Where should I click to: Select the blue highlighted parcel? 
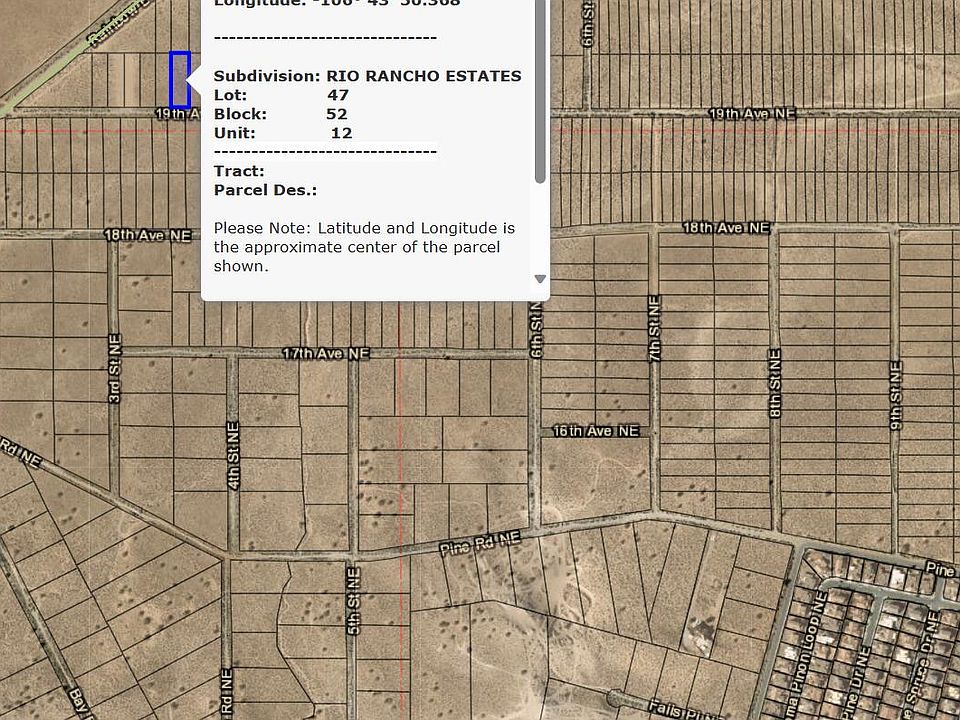tap(180, 80)
